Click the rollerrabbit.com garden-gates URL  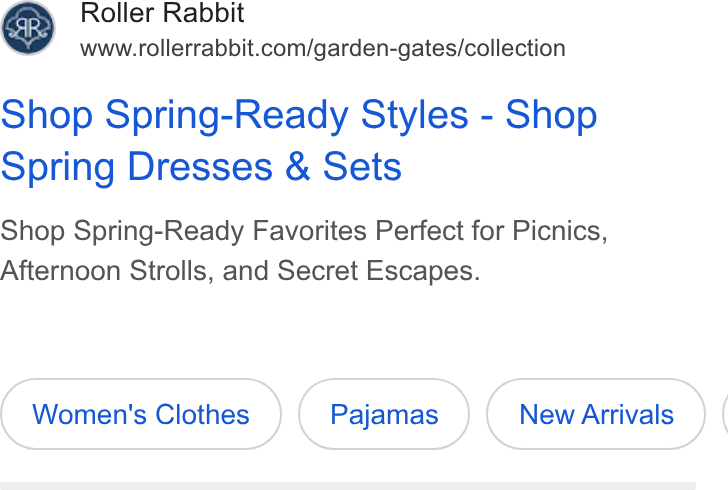point(323,49)
